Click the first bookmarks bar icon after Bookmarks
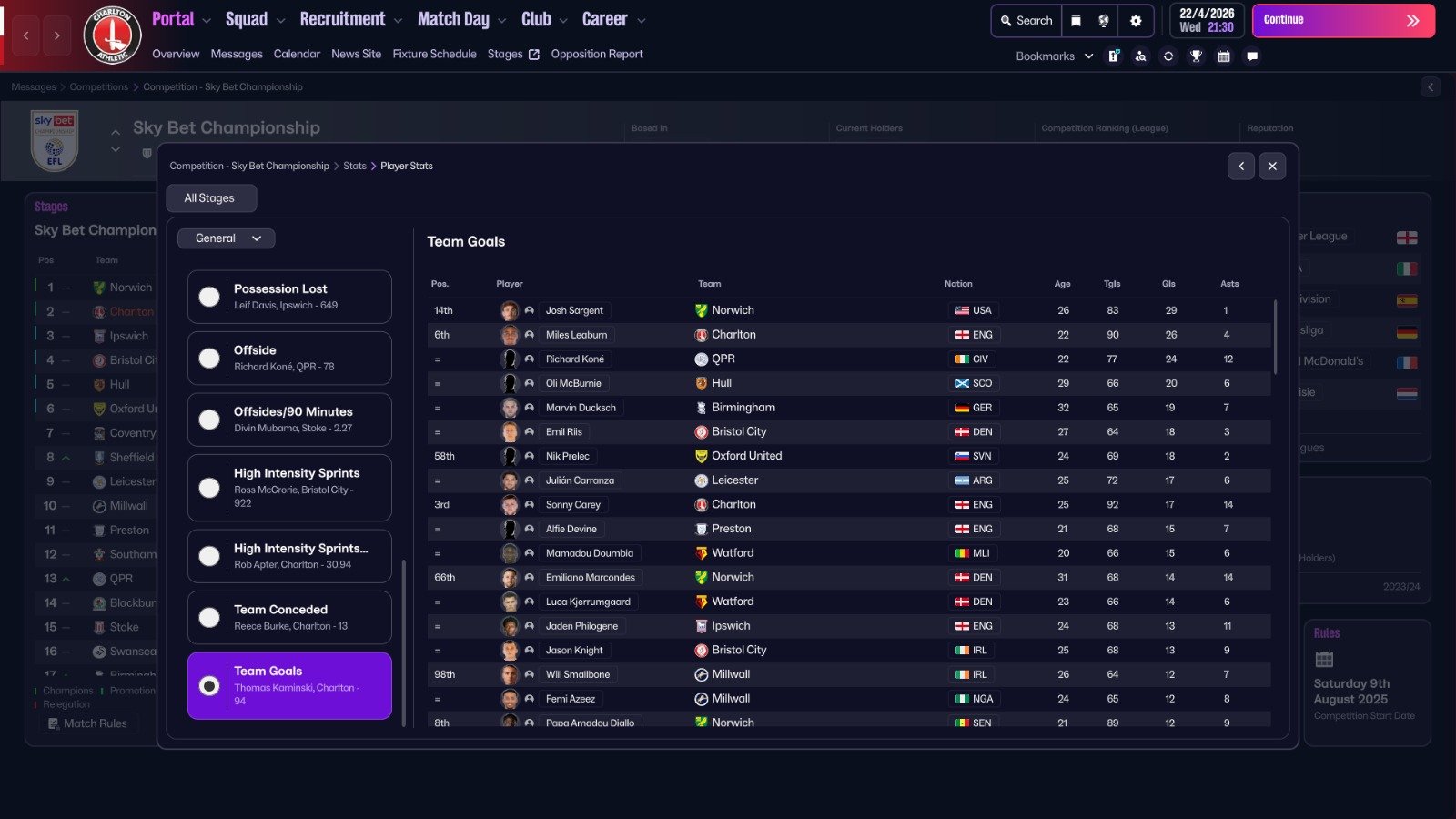This screenshot has width=1456, height=819. (x=1113, y=56)
